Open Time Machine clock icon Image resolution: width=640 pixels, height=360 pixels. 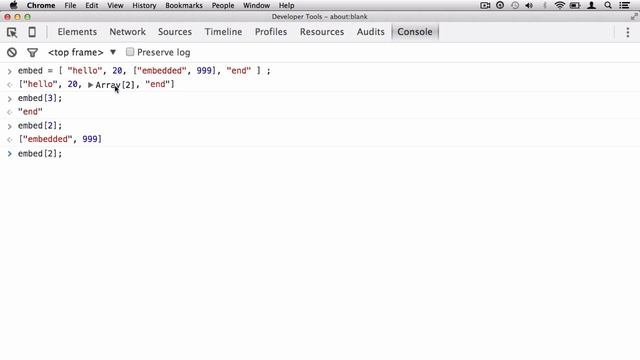pos(515,5)
